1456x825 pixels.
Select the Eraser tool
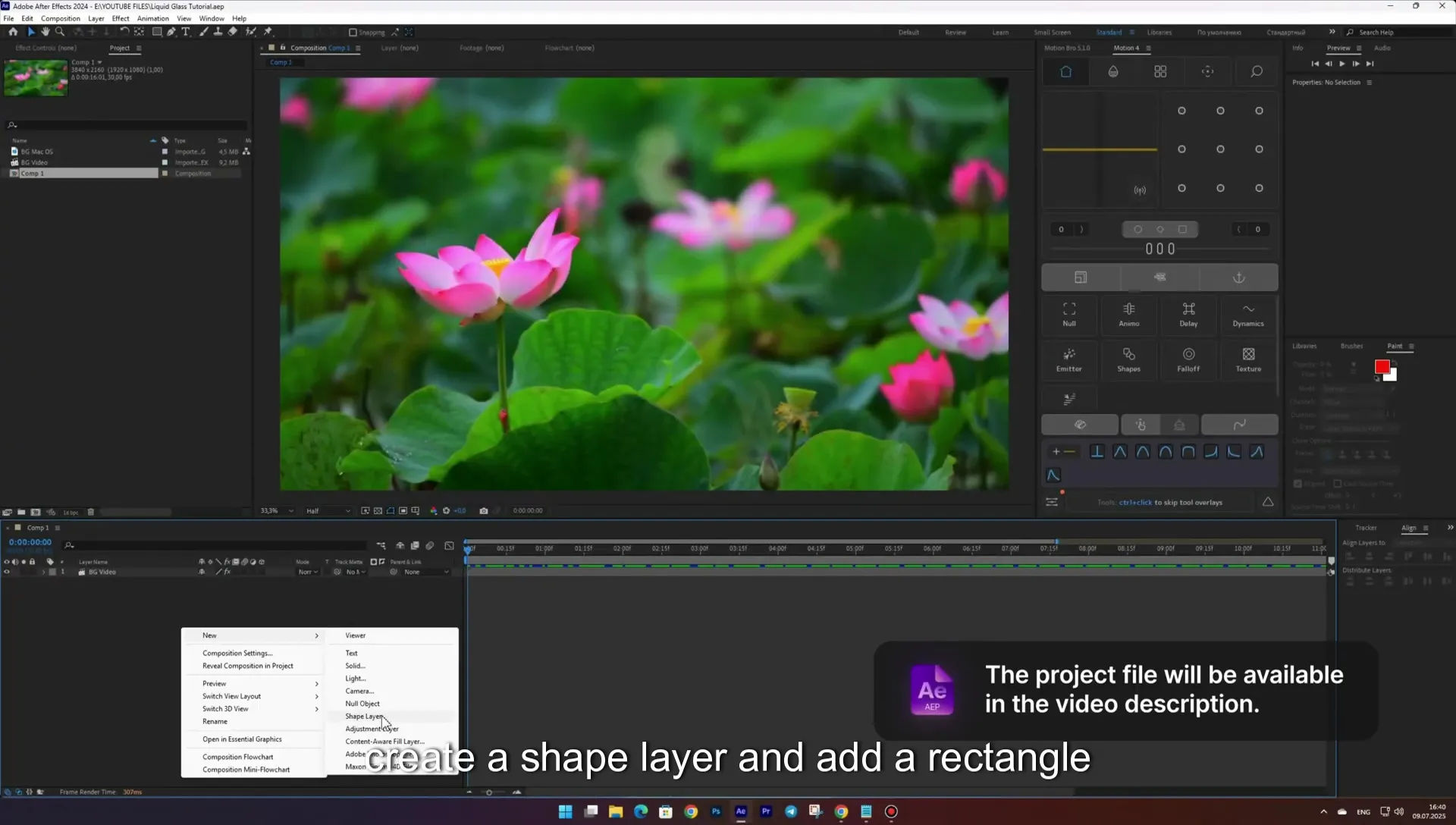point(233,32)
